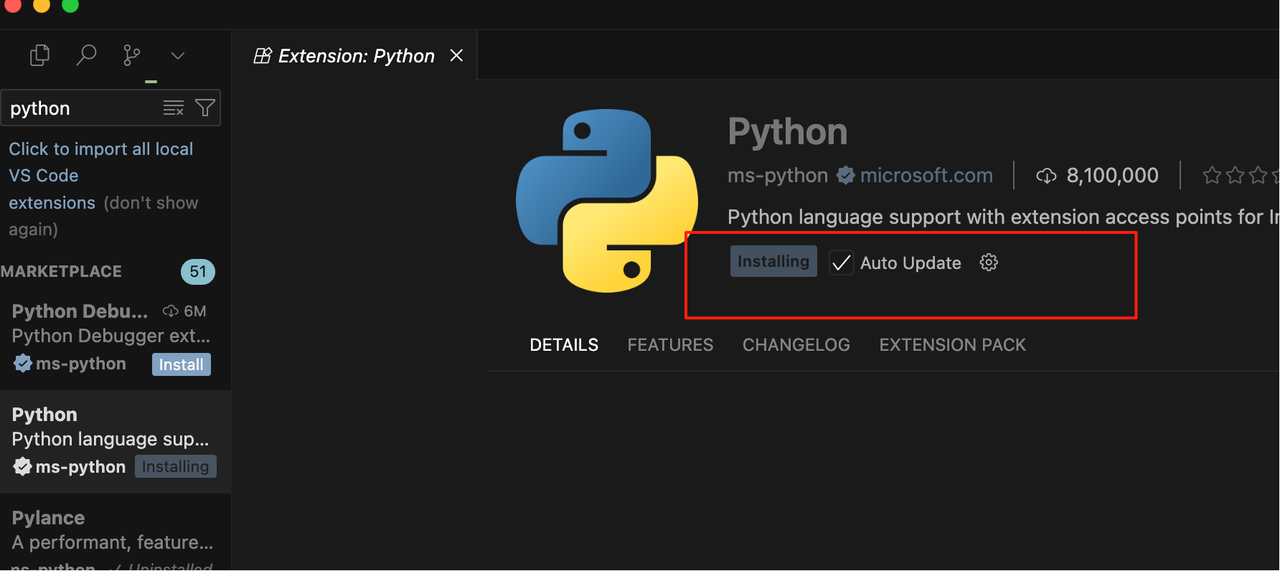Install the Python Debugger extension
This screenshot has width=1280, height=571.
(x=181, y=365)
